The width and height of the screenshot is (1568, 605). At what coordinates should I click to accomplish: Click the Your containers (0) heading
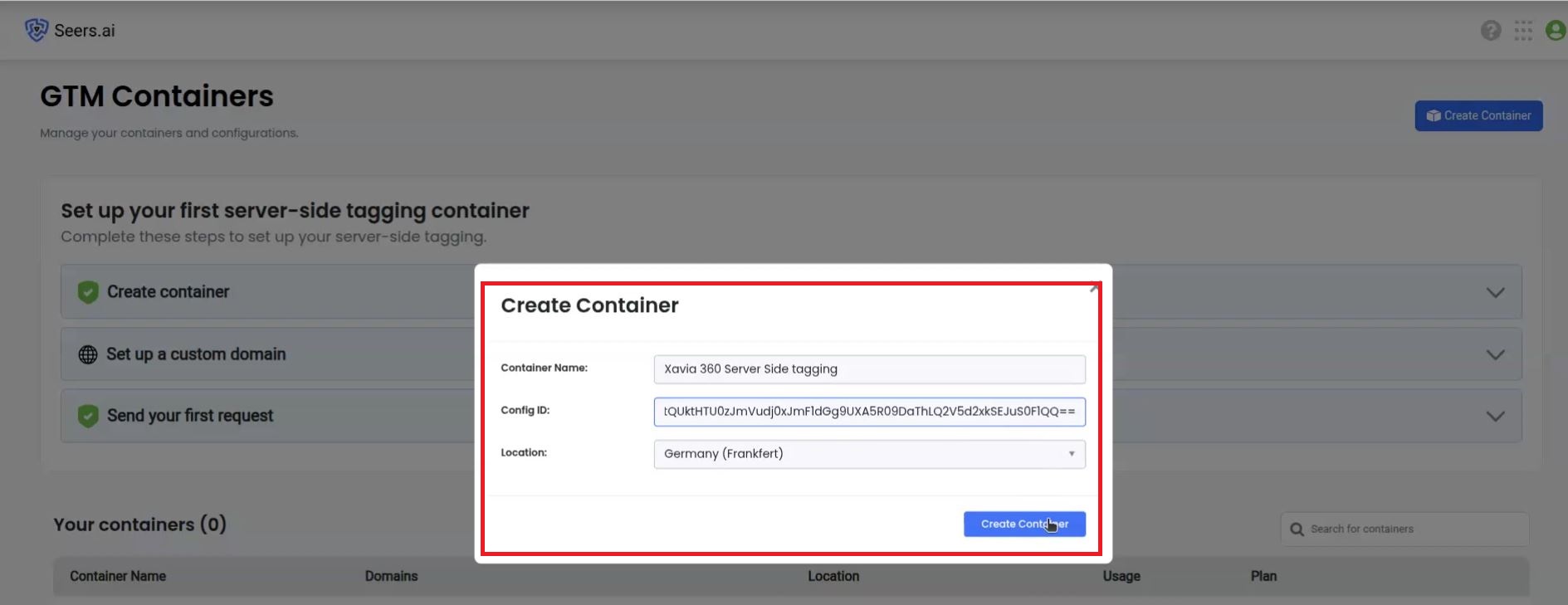tap(139, 524)
